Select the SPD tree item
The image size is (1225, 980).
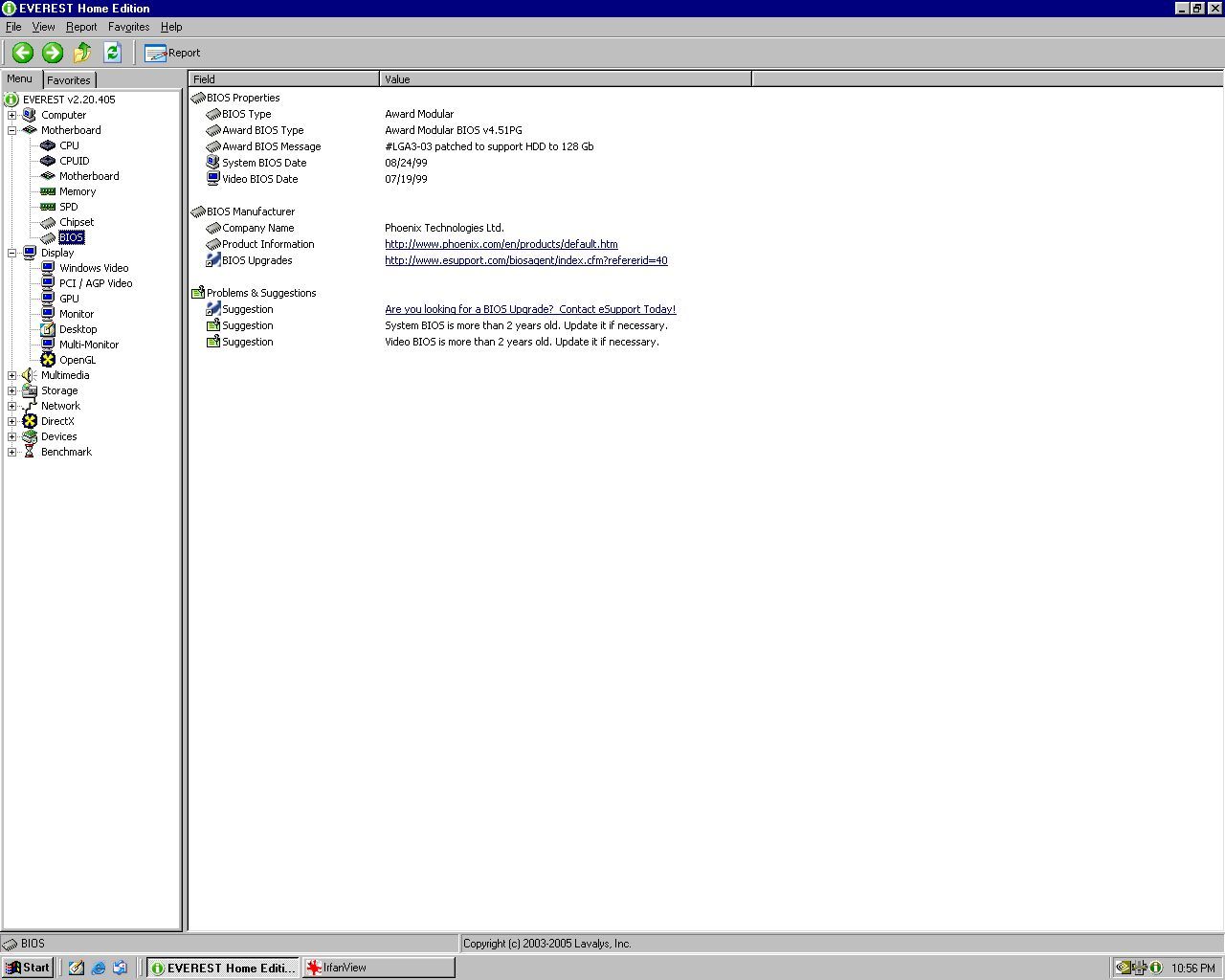(69, 207)
